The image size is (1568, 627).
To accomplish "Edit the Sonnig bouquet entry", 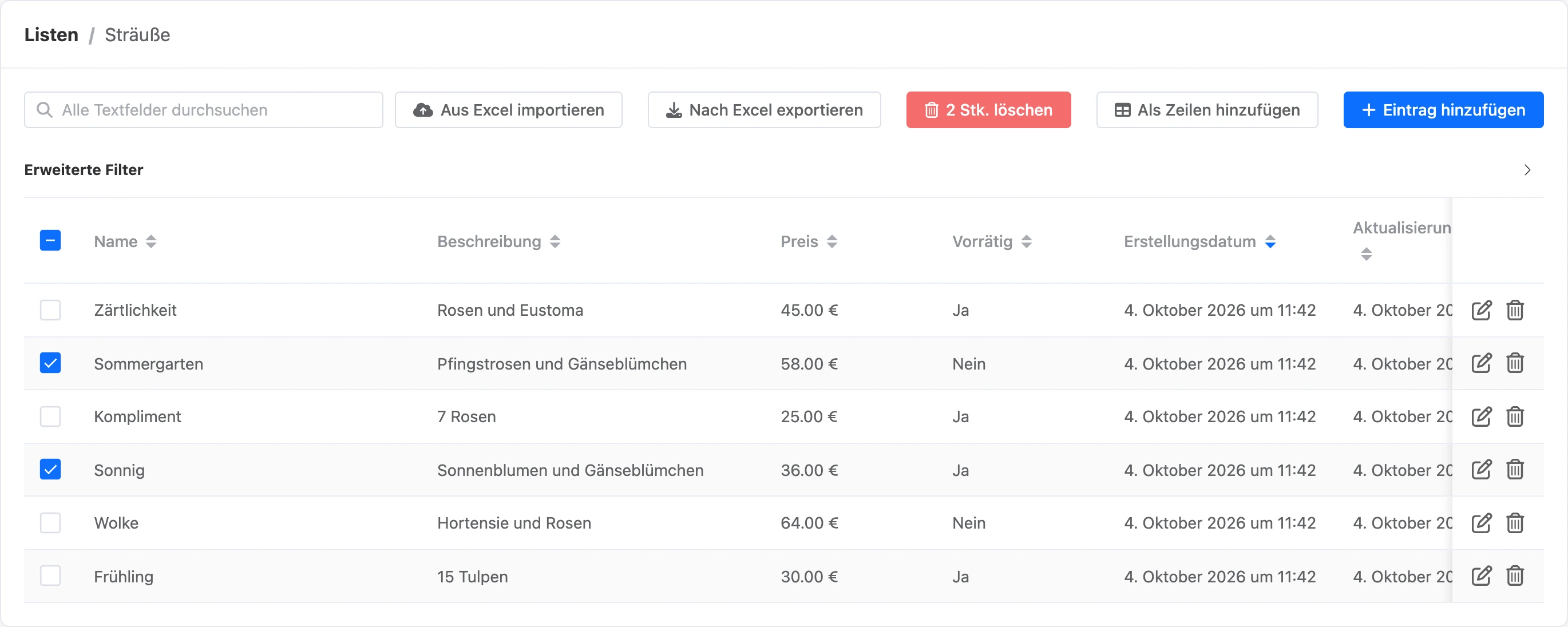I will click(x=1481, y=470).
